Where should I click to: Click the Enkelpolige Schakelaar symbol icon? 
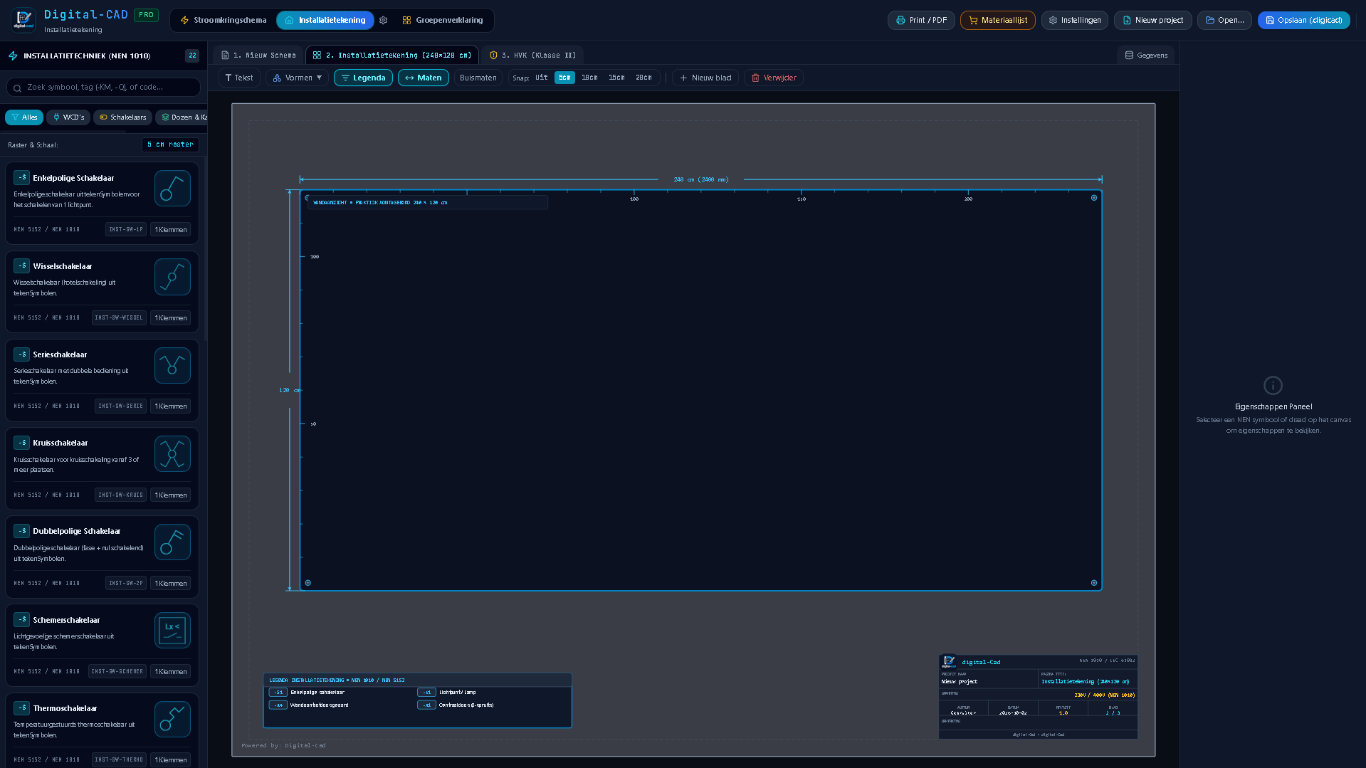(x=172, y=188)
